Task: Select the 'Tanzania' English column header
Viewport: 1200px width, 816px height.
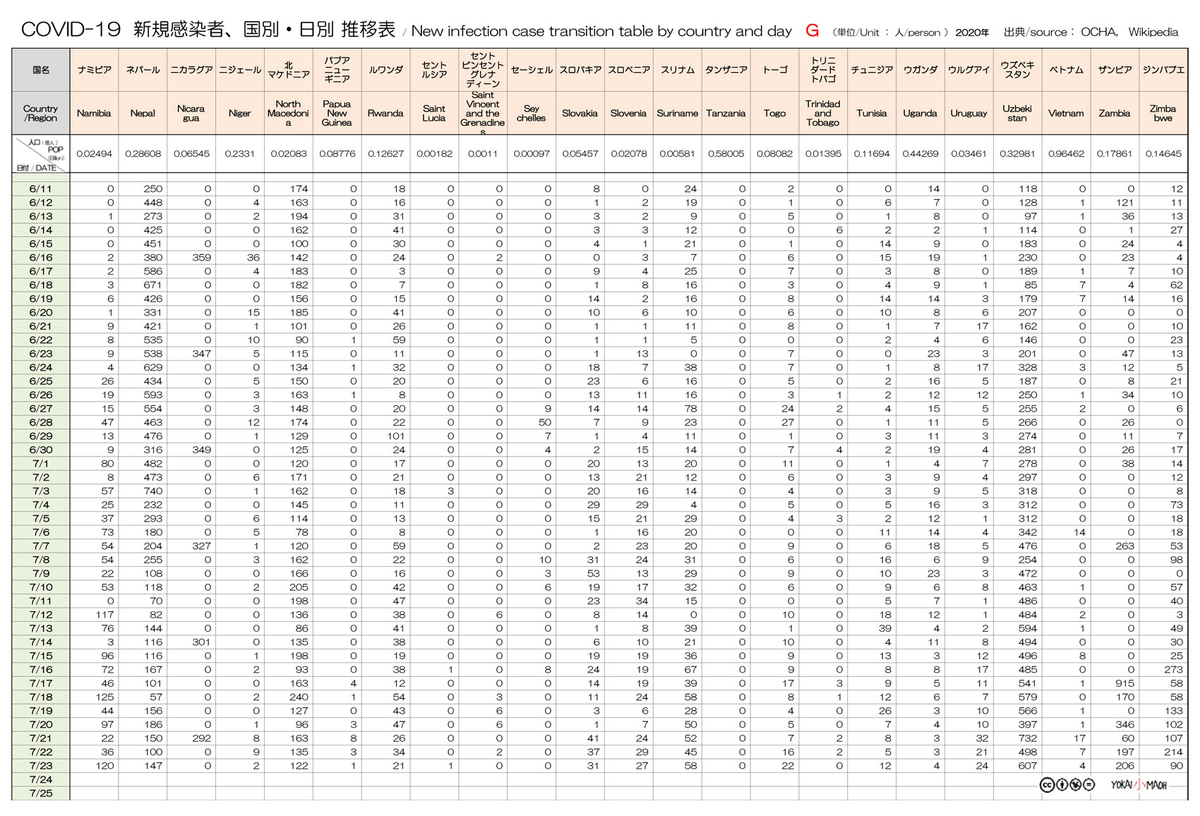Action: (725, 113)
